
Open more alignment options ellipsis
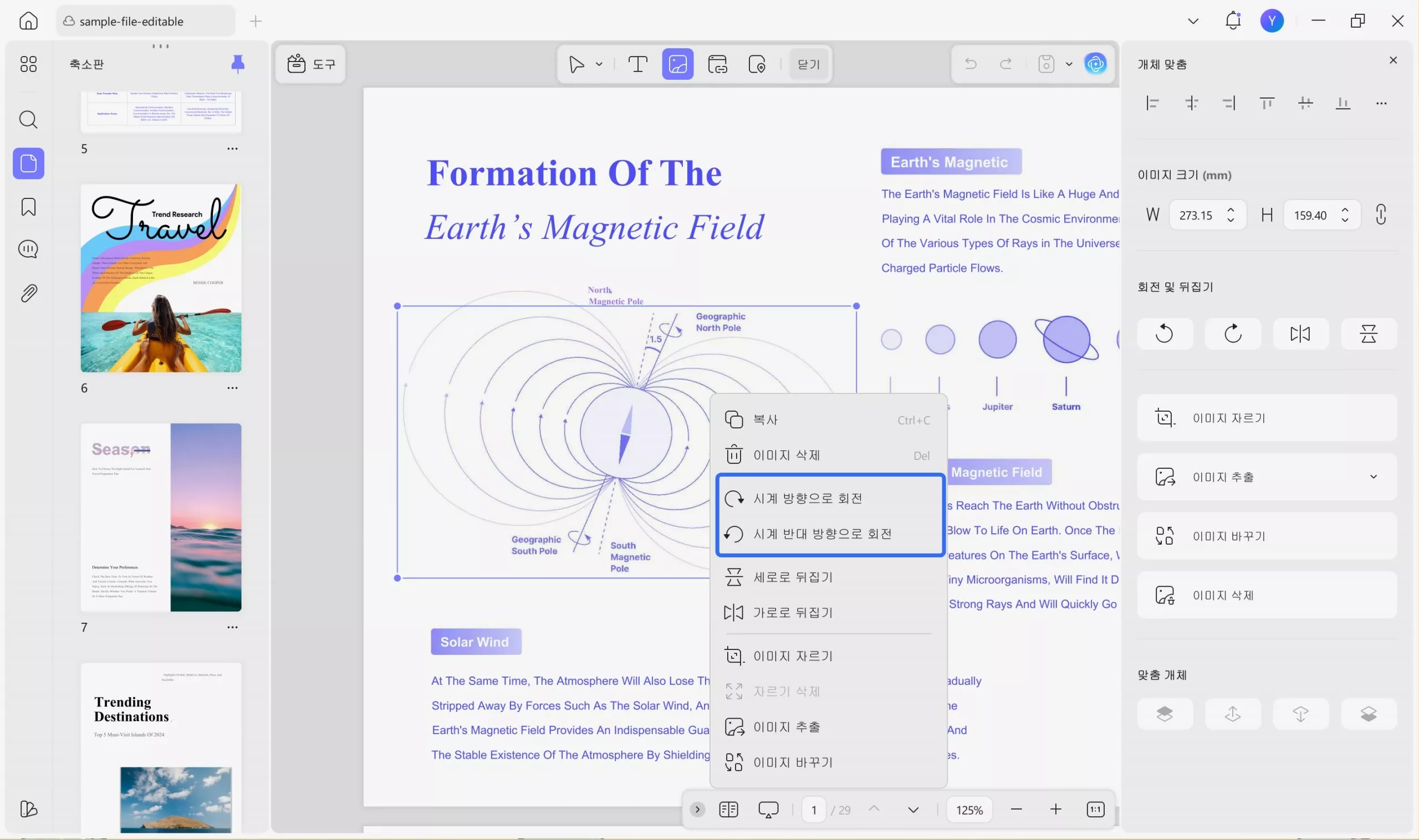tap(1381, 104)
